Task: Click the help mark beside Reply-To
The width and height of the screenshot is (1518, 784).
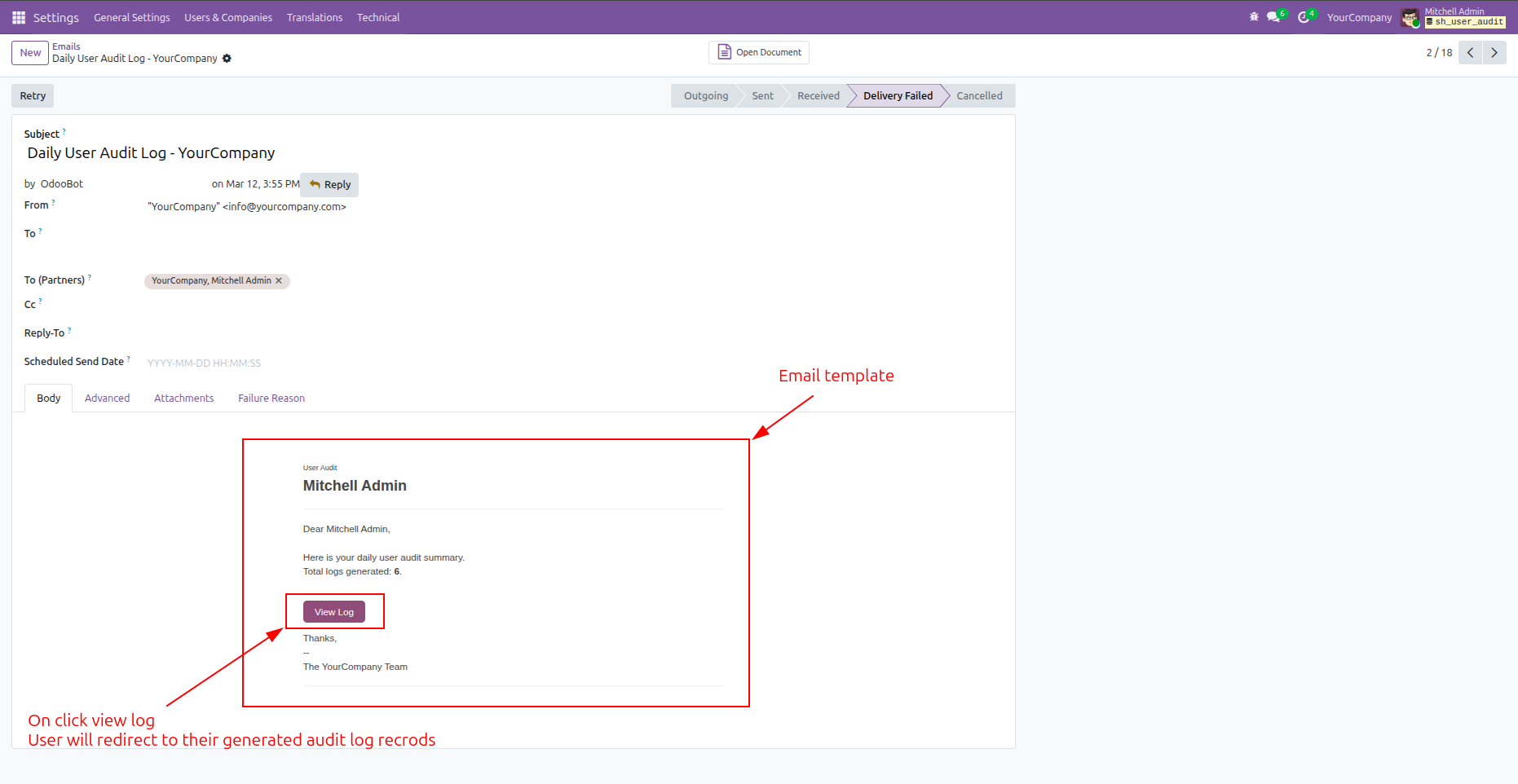Action: pos(69,330)
